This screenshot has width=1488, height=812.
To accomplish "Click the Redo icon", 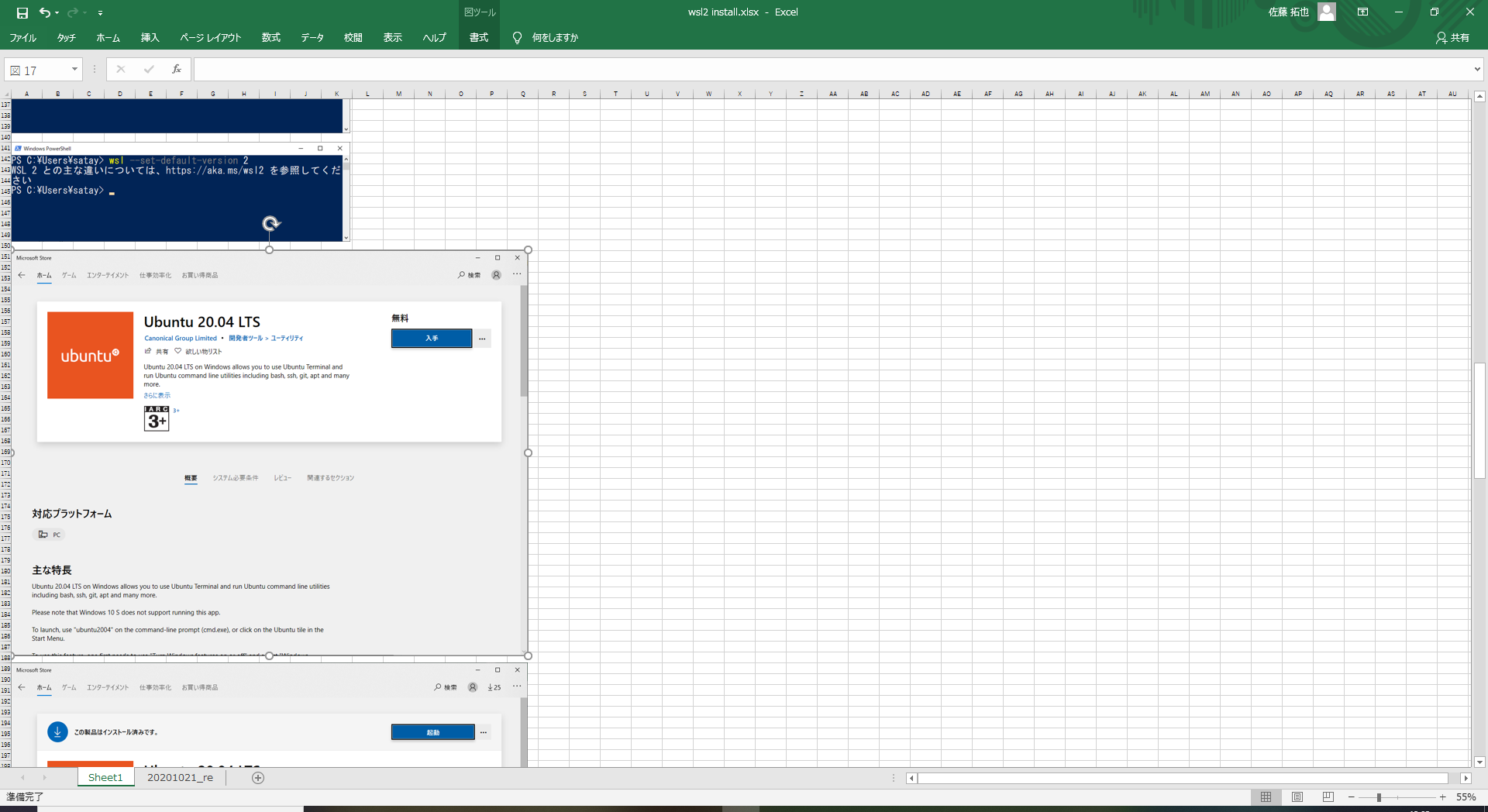I will click(x=73, y=12).
